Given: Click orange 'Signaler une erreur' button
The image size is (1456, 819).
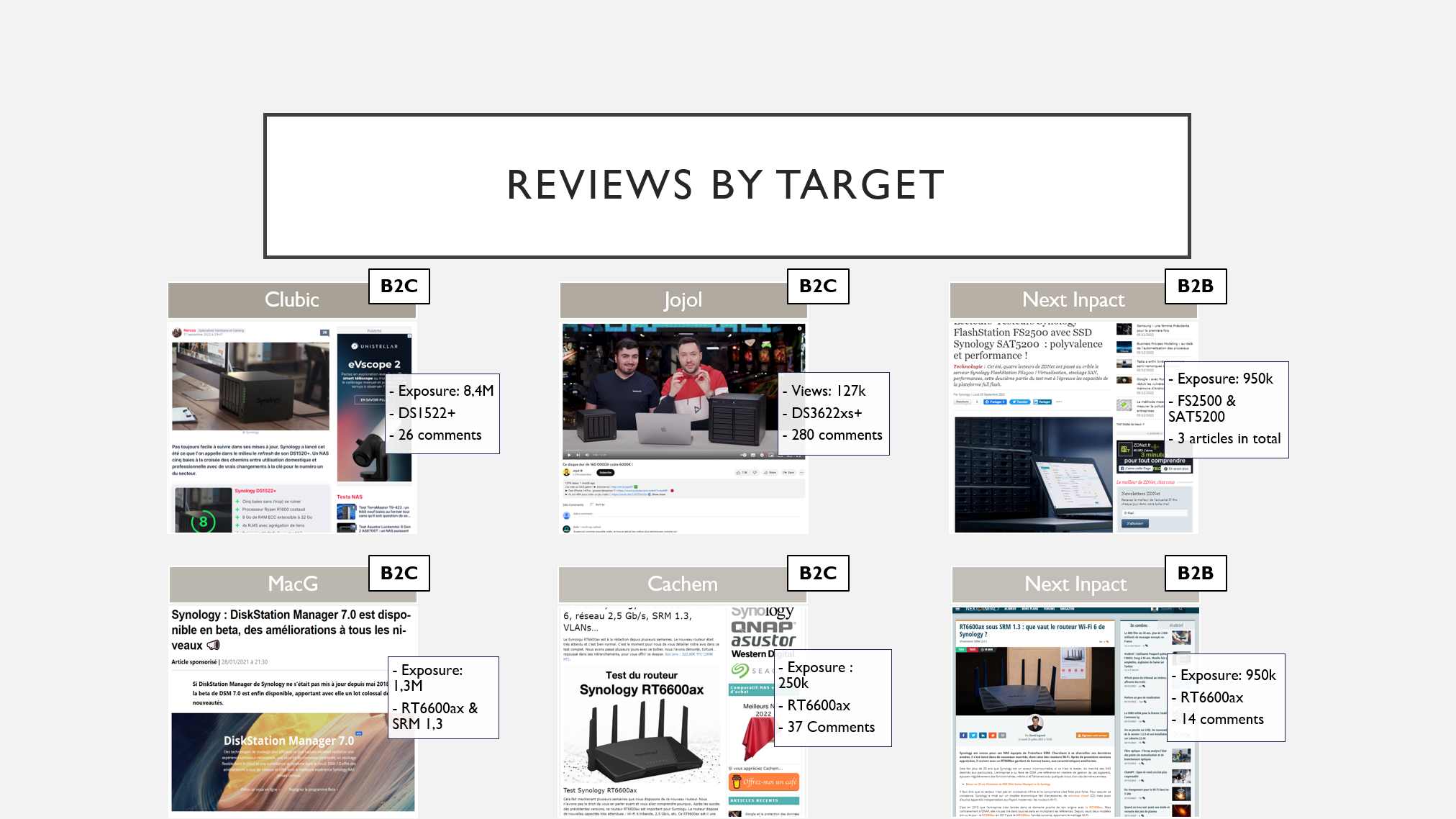Looking at the screenshot, I should 1092,736.
